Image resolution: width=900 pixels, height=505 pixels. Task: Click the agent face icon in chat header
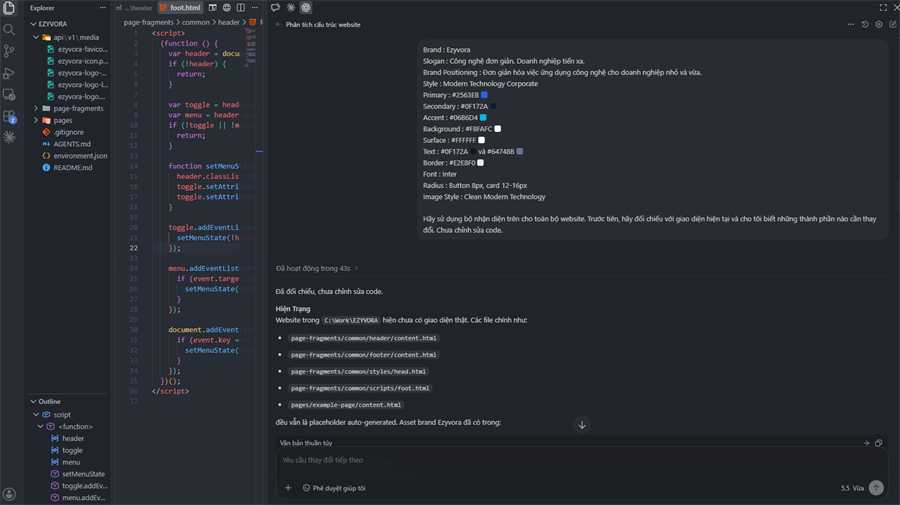[x=306, y=8]
